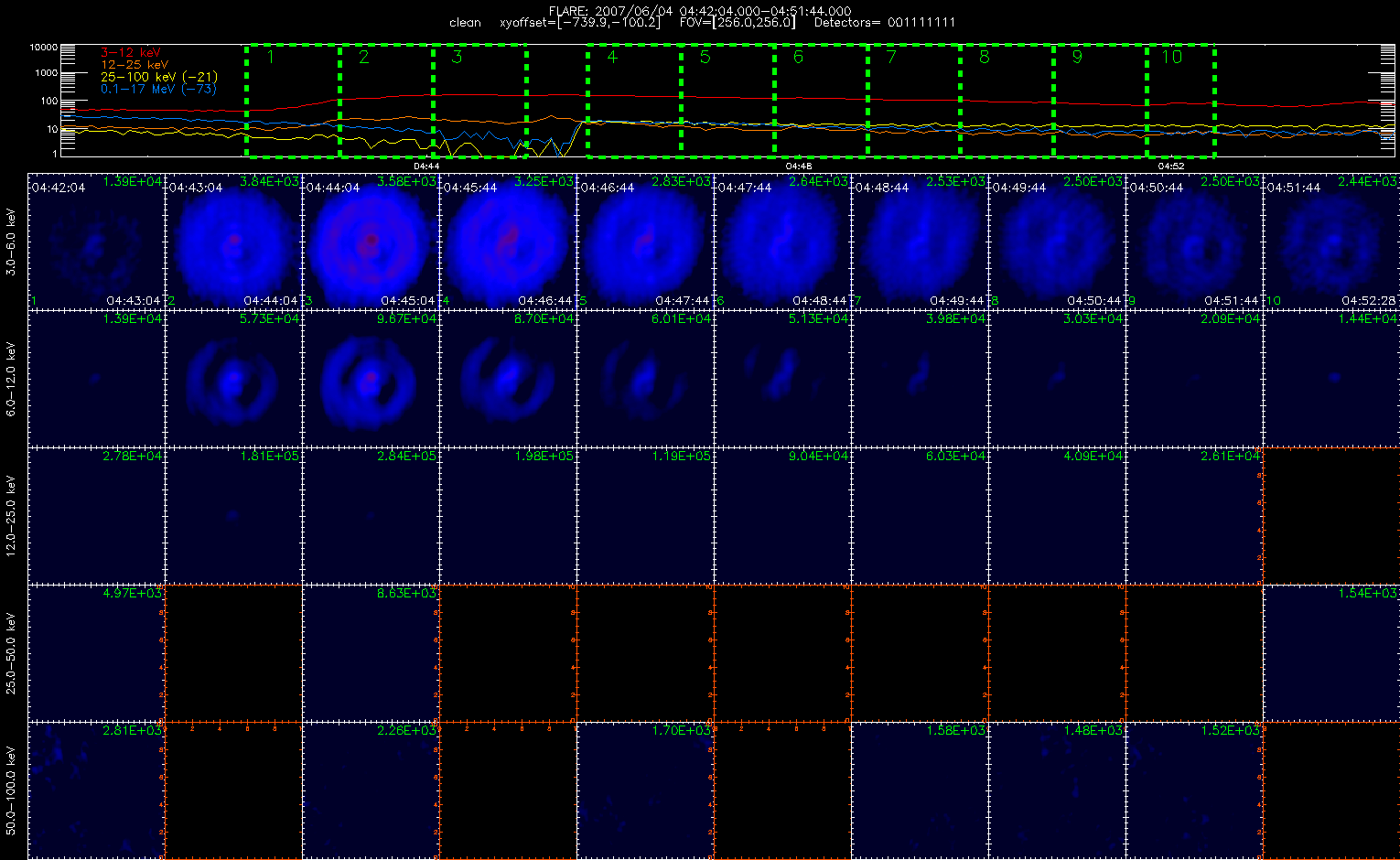Open the 3.0-6.0 keV image starting 04:49:44
Screen dimensions: 1400x860
(1057, 241)
